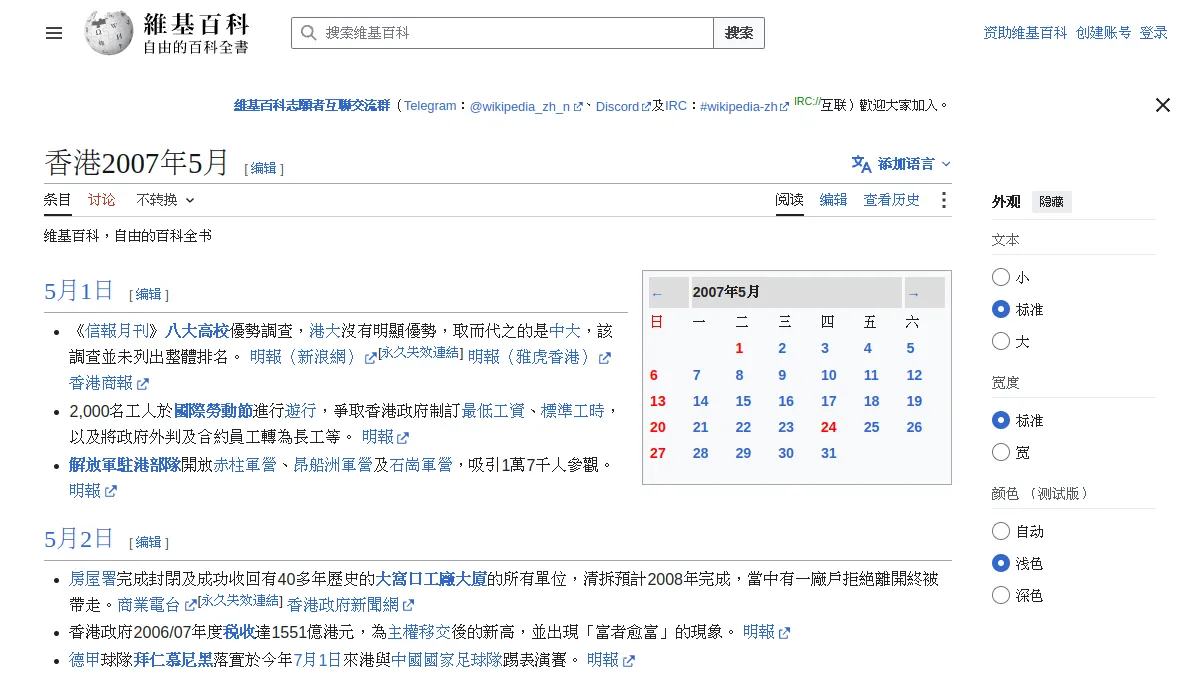Click 编辑 next to 5月2日 heading
1200x675 pixels.
point(149,543)
